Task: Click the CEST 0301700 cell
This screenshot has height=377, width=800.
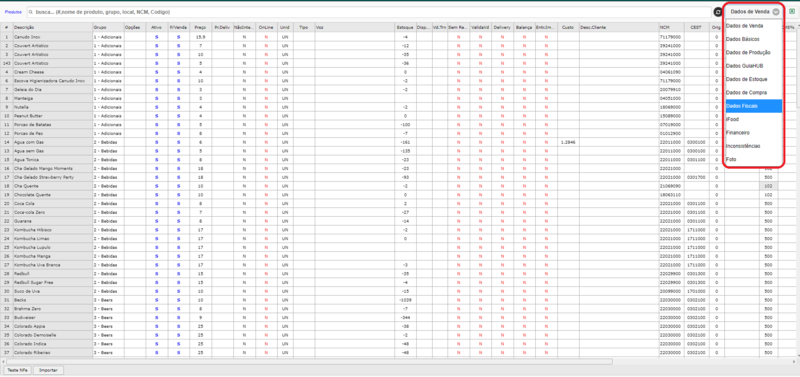Action: click(x=696, y=177)
